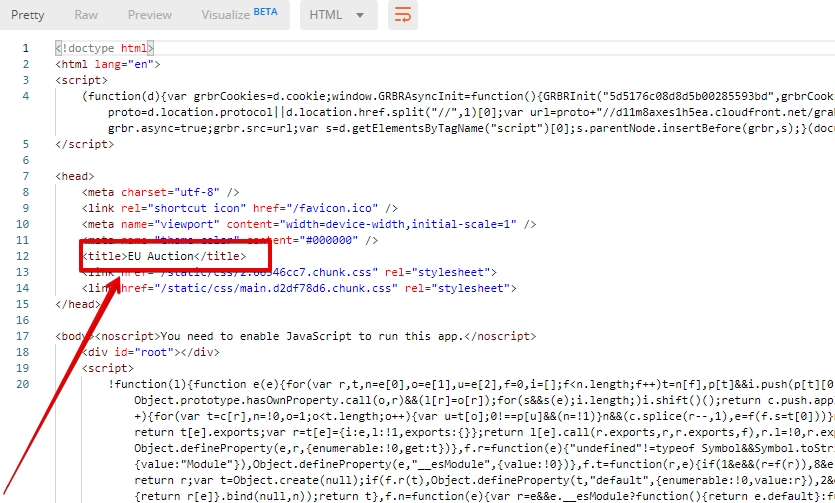The width and height of the screenshot is (835, 503).
Task: Click the opening head tag
Action: (x=75, y=176)
